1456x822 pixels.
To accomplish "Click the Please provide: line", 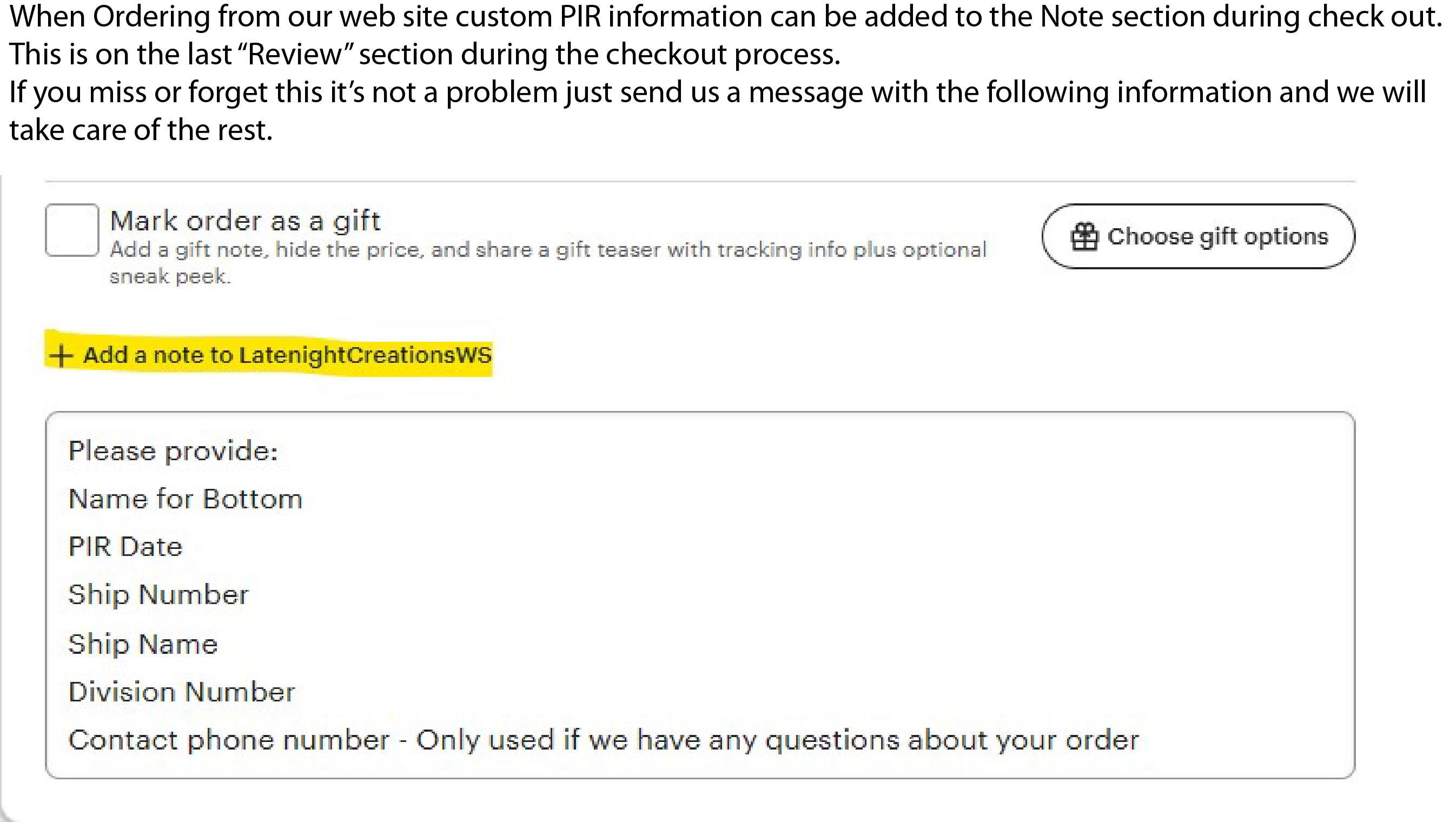I will (x=173, y=452).
